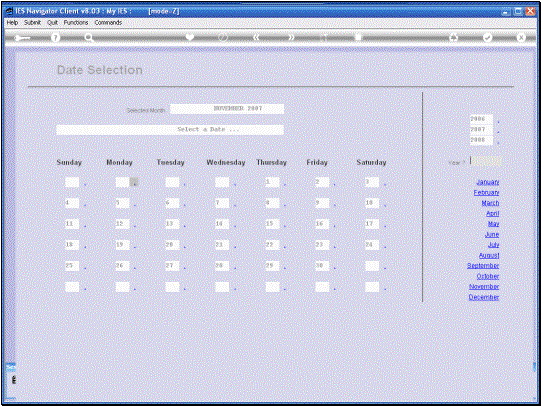
Task: Switch to March
Action: (490, 203)
